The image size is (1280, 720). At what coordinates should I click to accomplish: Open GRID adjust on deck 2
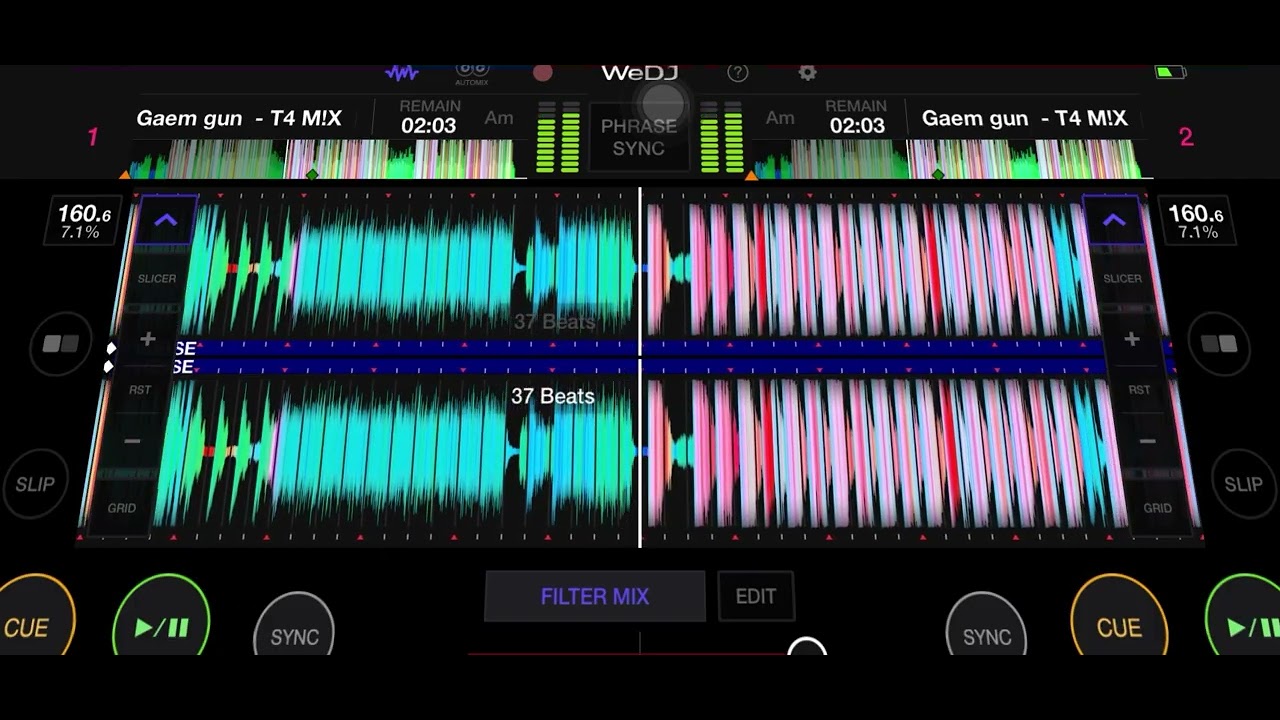[1157, 508]
